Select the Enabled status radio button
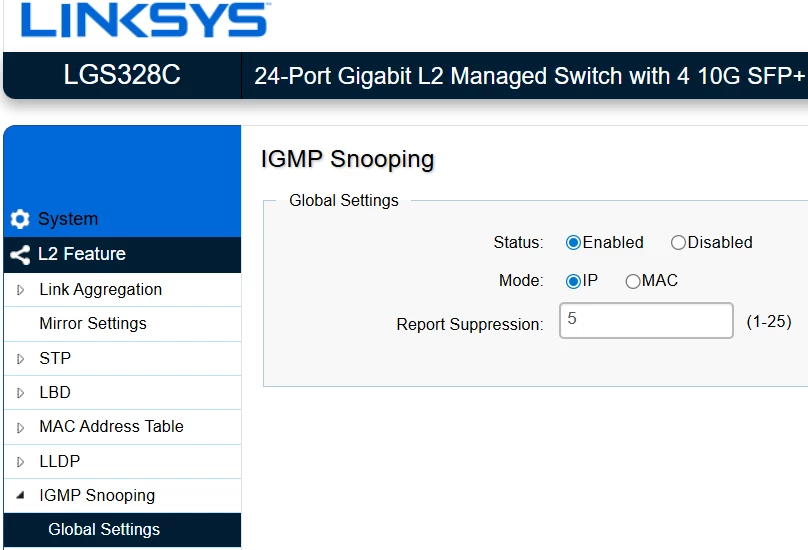The height and width of the screenshot is (550, 808). pyautogui.click(x=573, y=243)
